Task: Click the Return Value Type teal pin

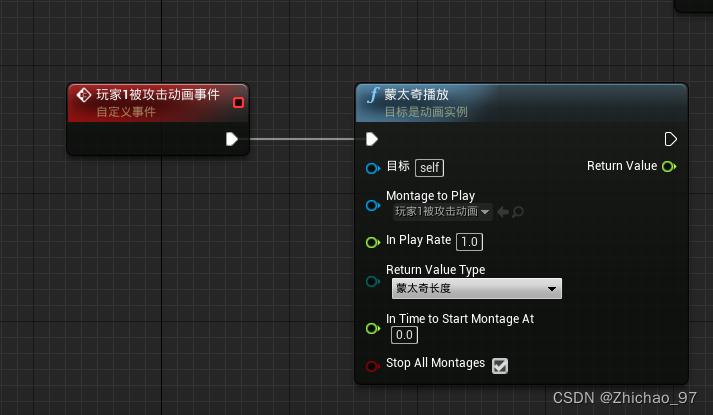Action: (373, 281)
